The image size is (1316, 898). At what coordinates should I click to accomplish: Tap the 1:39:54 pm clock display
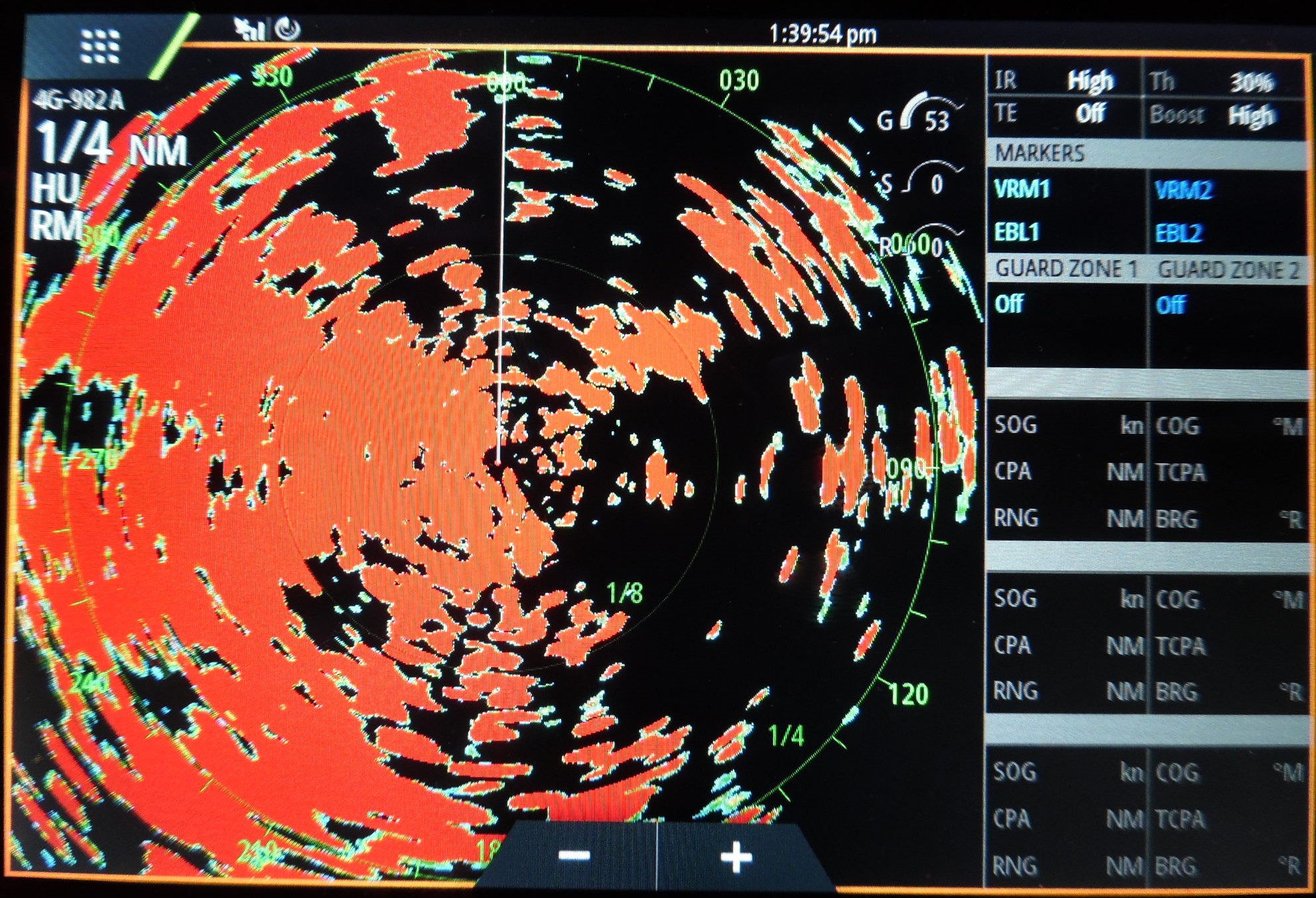pos(822,30)
